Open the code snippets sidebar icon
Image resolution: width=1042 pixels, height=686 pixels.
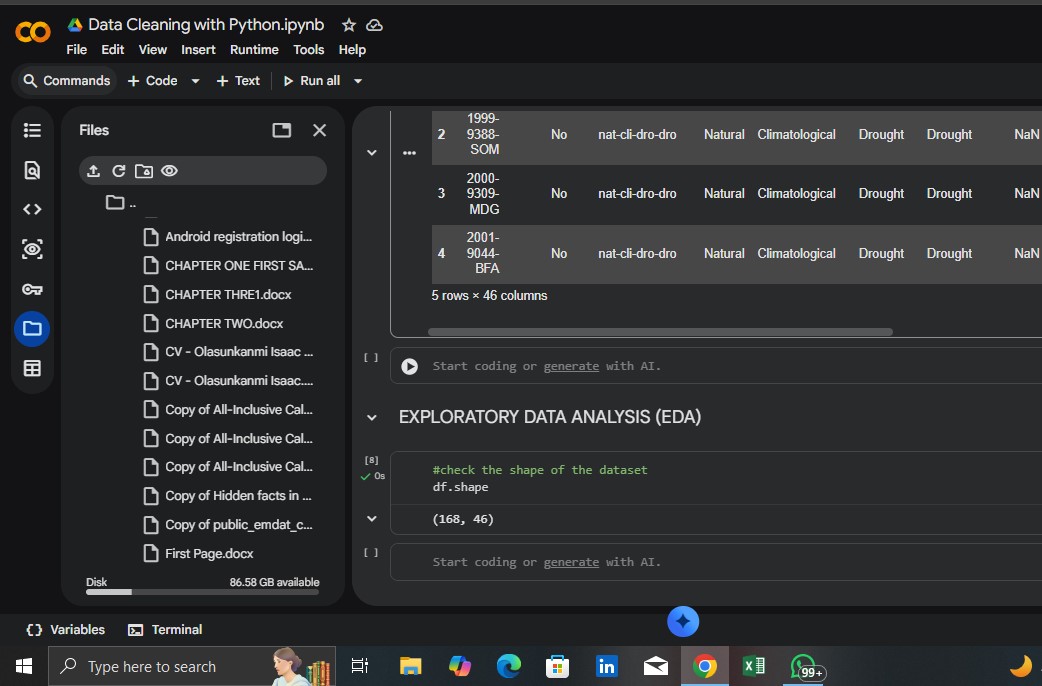click(32, 209)
